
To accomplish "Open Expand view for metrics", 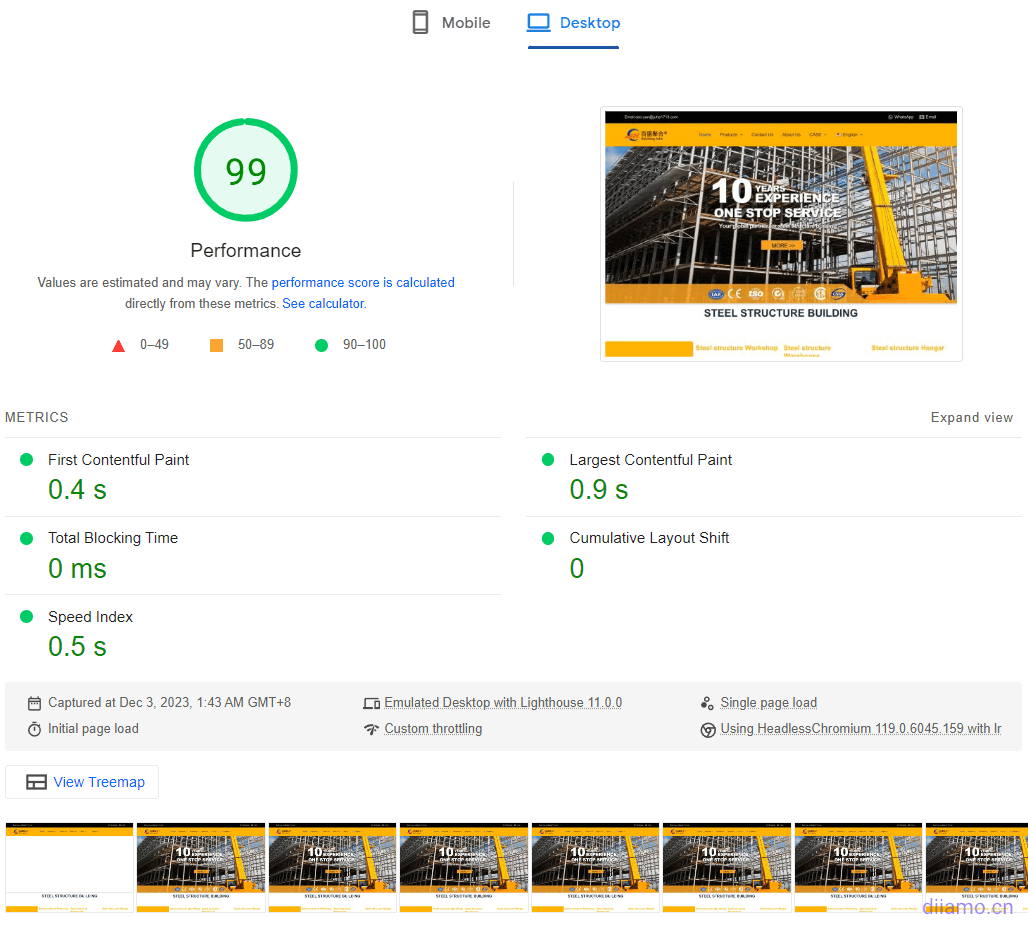I will [971, 417].
